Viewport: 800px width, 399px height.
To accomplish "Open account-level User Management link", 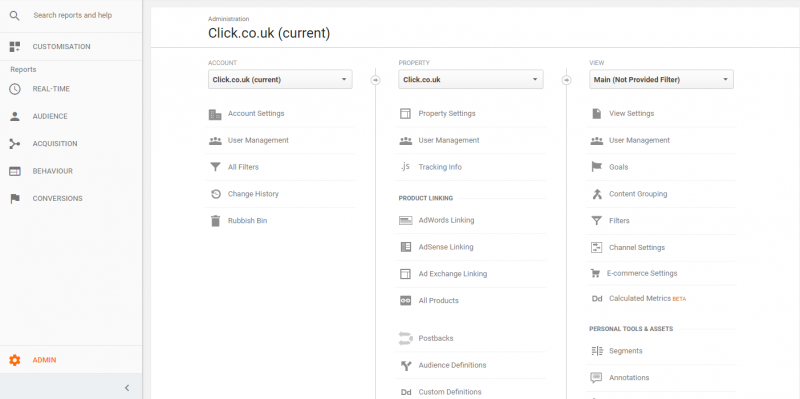I will (x=258, y=140).
